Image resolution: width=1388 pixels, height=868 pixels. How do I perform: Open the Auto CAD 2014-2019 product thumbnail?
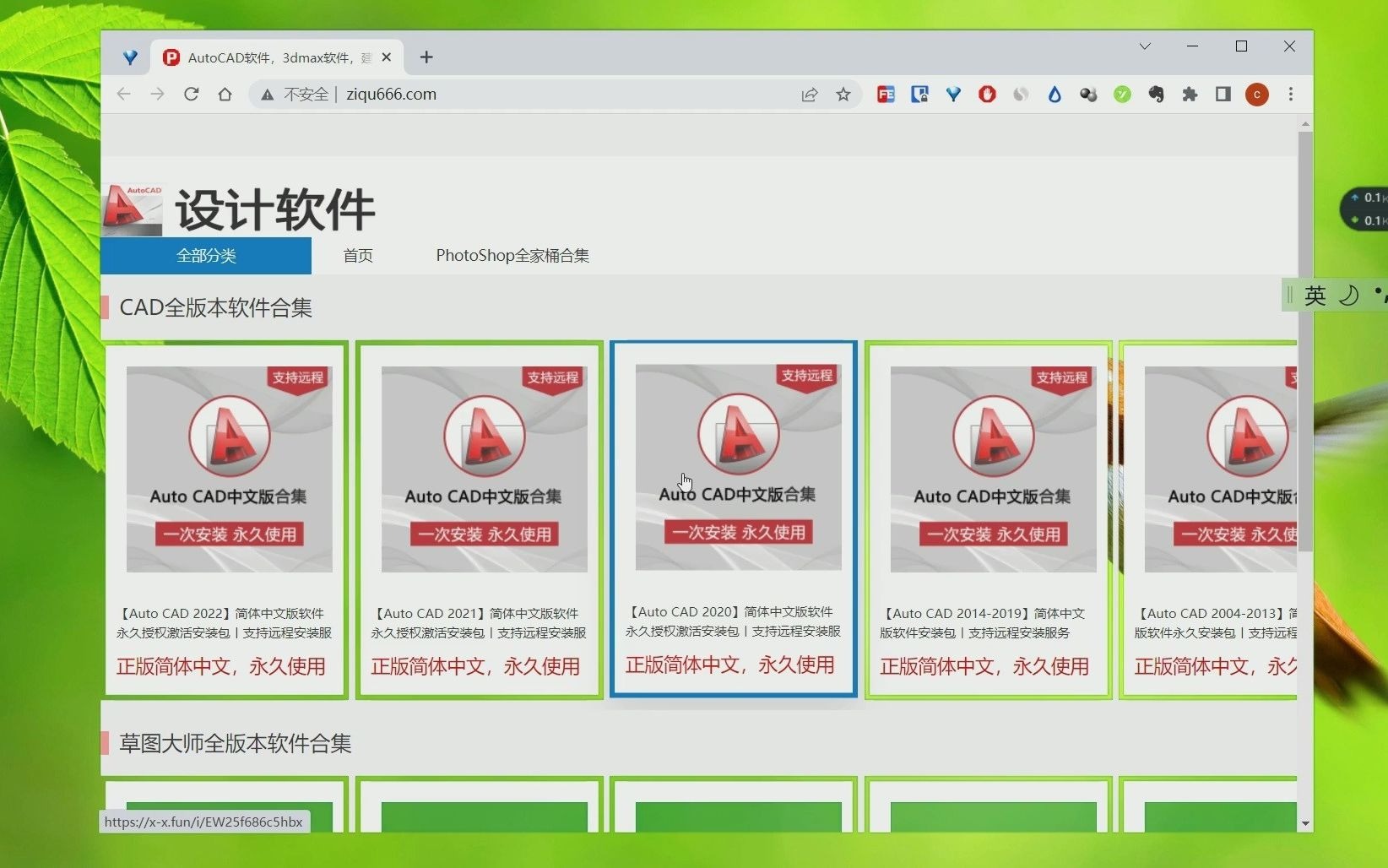994,469
